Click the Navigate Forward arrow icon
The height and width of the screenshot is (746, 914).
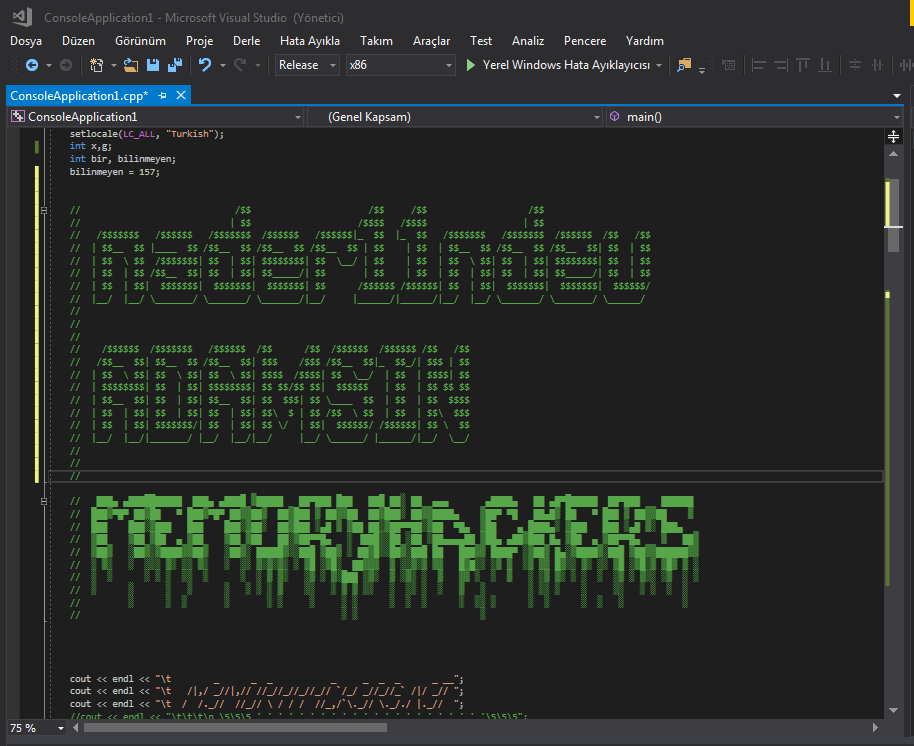[66, 65]
